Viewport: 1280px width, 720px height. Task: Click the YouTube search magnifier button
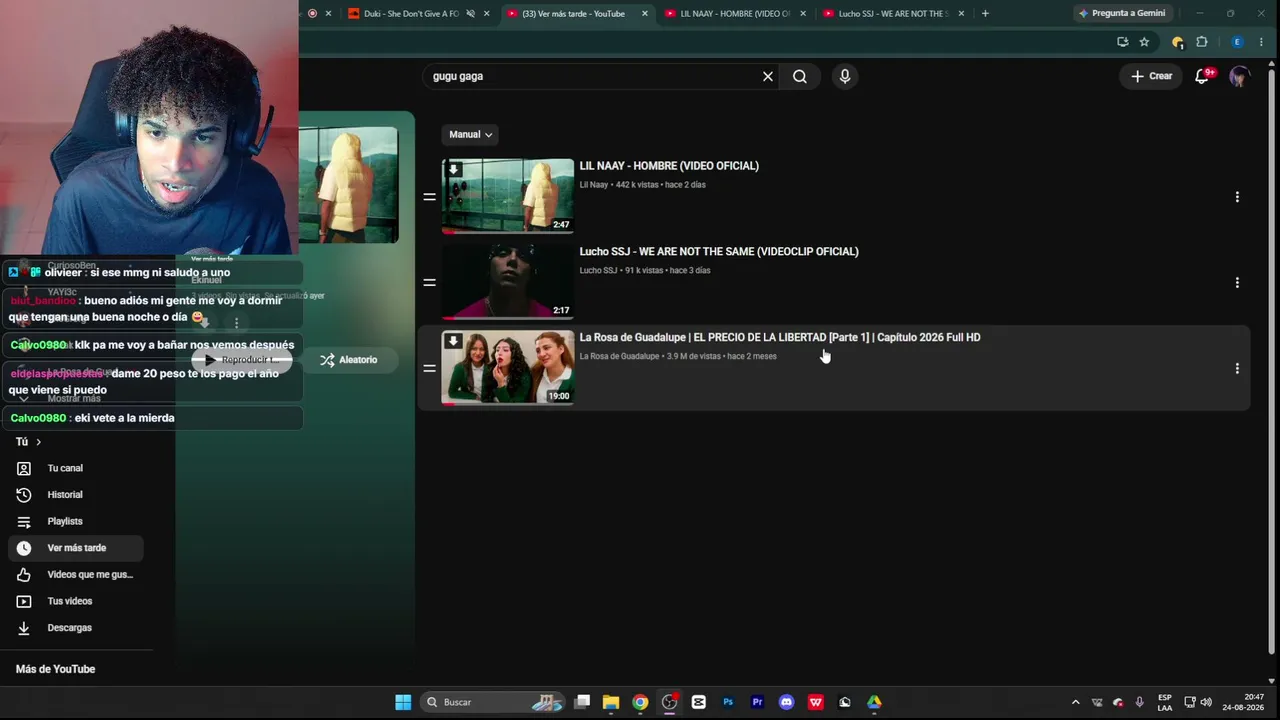(800, 76)
